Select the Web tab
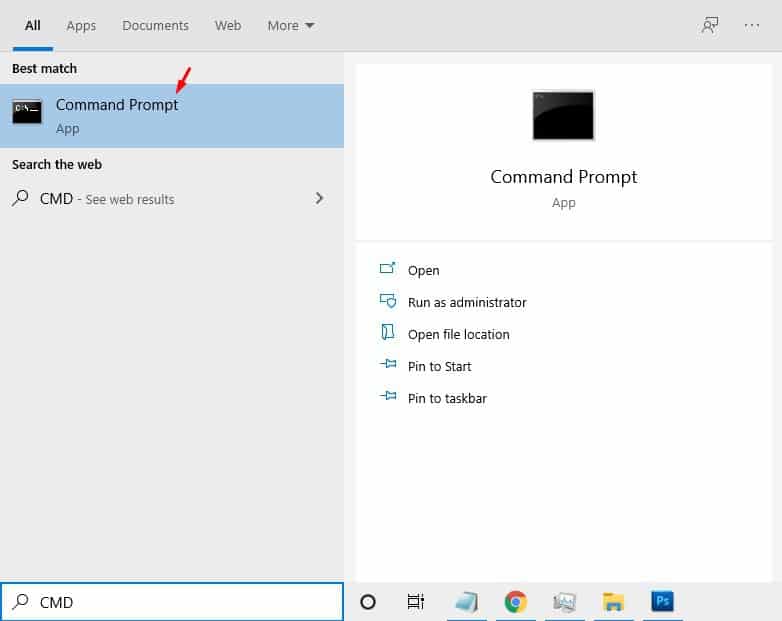Viewport: 782px width, 621px height. [x=228, y=25]
